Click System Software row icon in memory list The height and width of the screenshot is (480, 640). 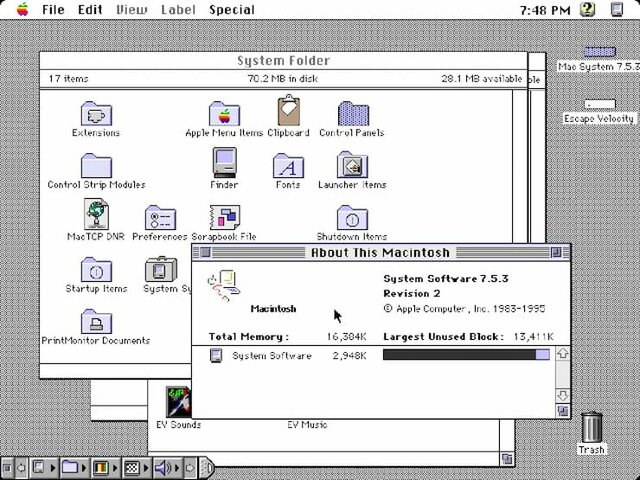coord(216,355)
